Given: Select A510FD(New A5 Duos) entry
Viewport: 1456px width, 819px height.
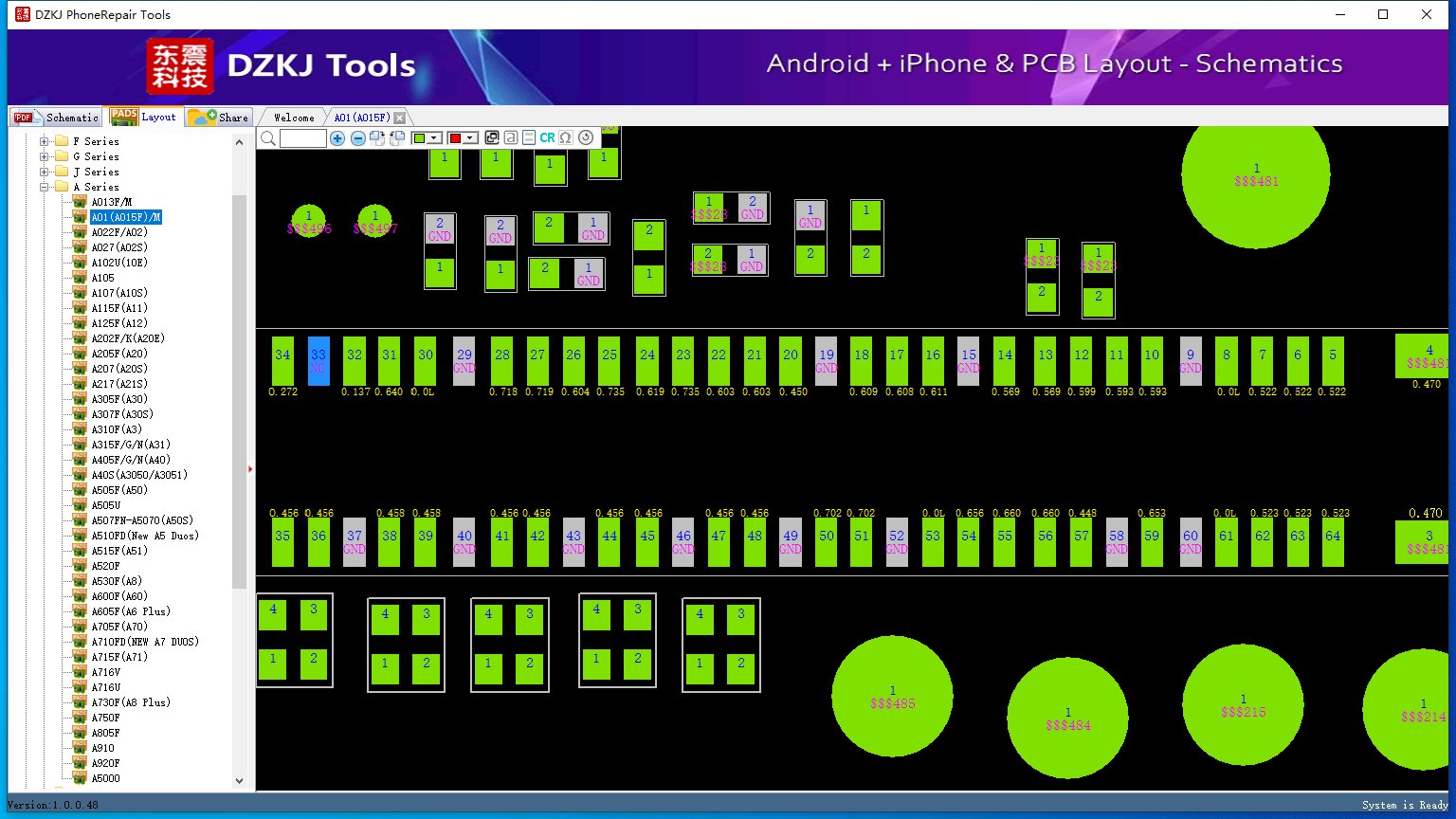Looking at the screenshot, I should coord(145,536).
